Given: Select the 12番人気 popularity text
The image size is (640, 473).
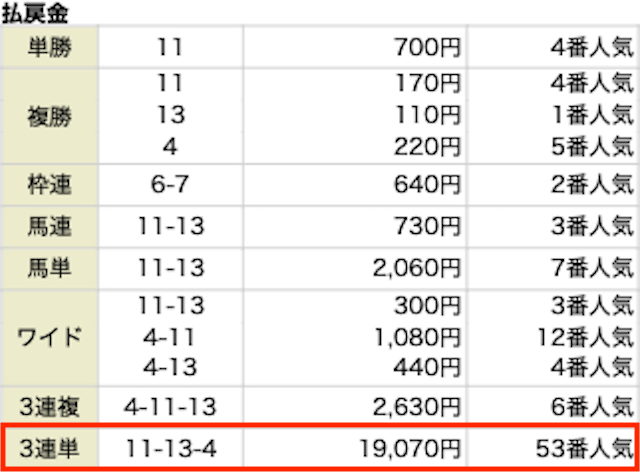Looking at the screenshot, I should tap(585, 338).
